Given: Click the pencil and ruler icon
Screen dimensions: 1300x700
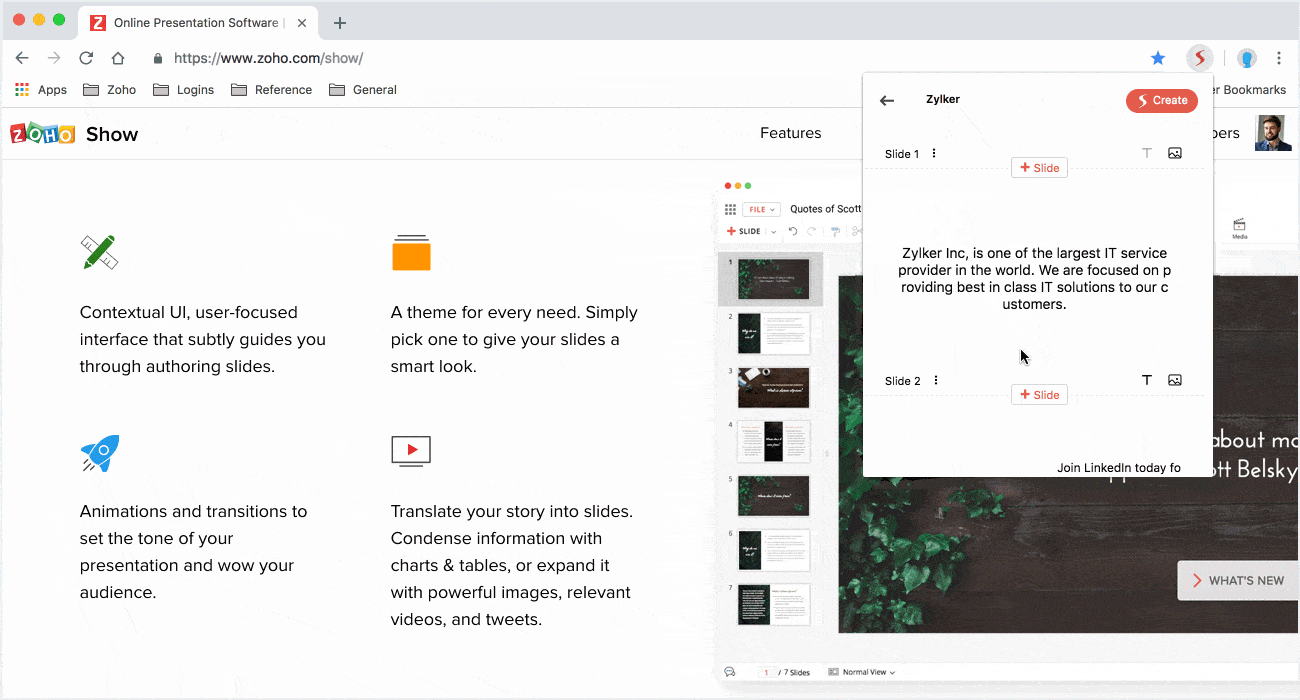Looking at the screenshot, I should (x=99, y=252).
